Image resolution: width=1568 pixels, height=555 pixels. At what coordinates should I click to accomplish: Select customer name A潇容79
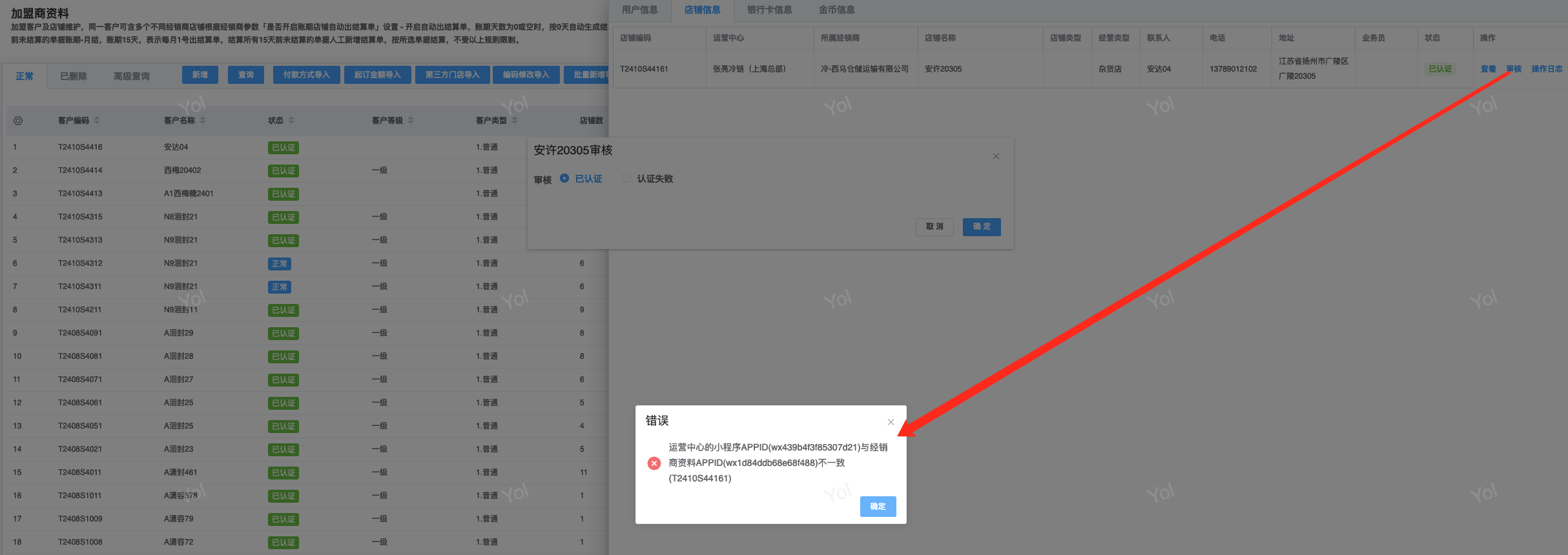pyautogui.click(x=179, y=519)
